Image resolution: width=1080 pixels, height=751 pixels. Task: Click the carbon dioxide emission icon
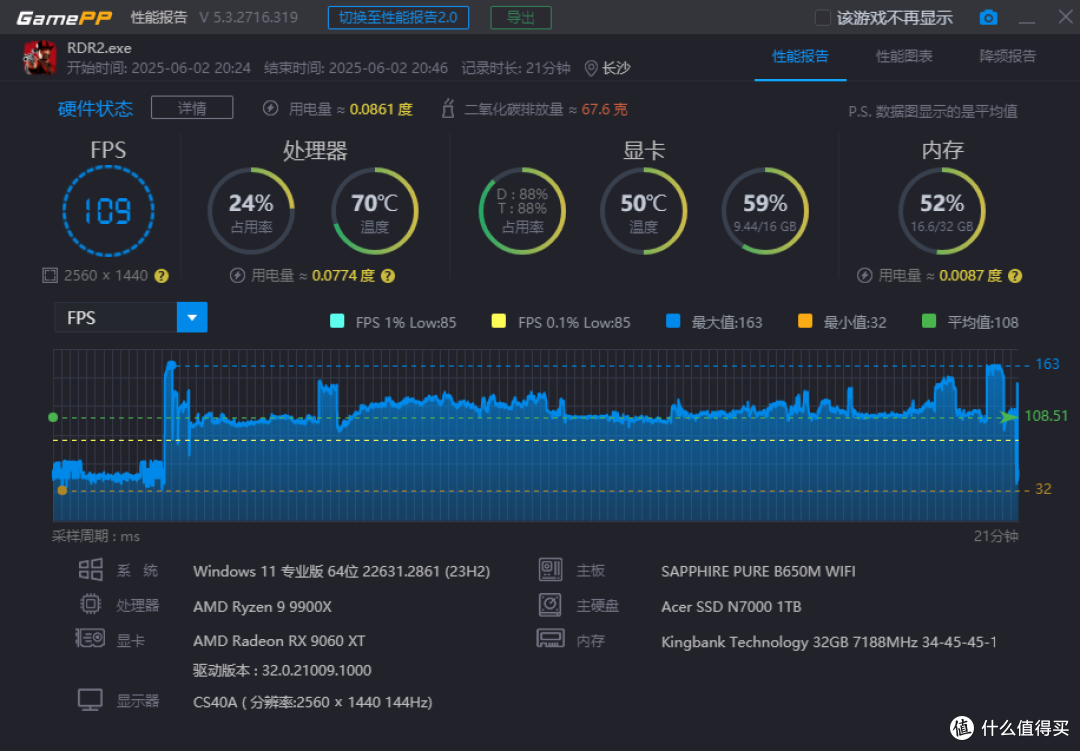click(x=448, y=108)
